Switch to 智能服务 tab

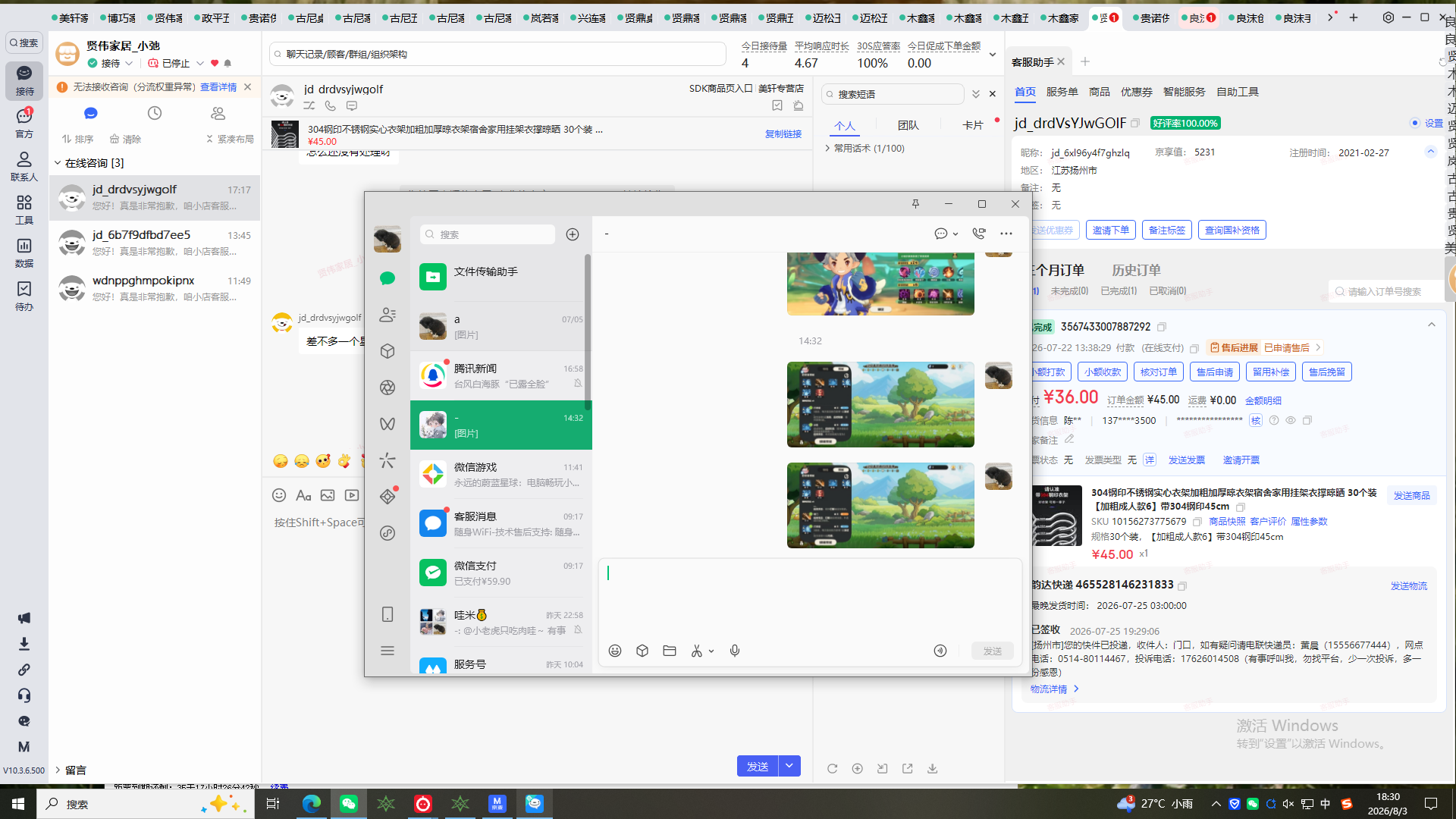1184,92
